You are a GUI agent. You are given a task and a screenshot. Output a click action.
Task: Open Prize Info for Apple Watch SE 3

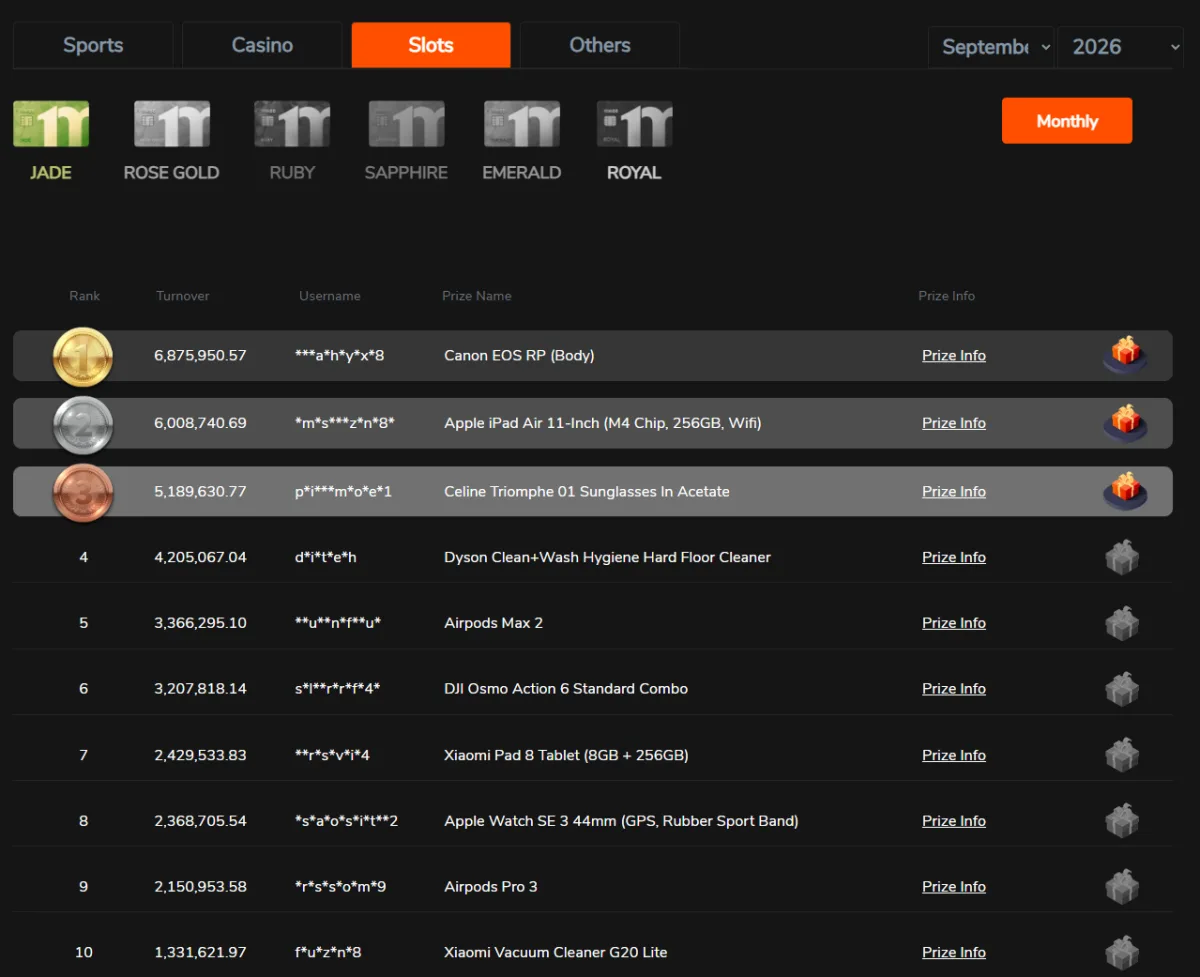(954, 821)
